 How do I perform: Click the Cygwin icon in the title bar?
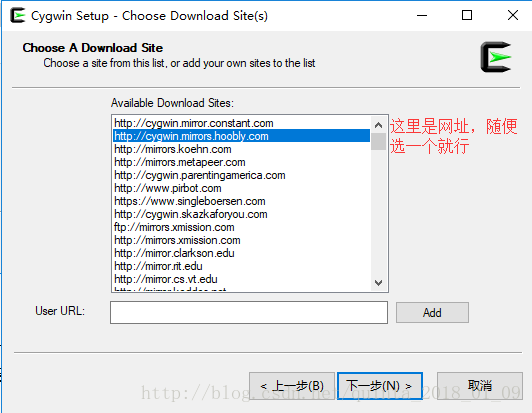point(18,16)
